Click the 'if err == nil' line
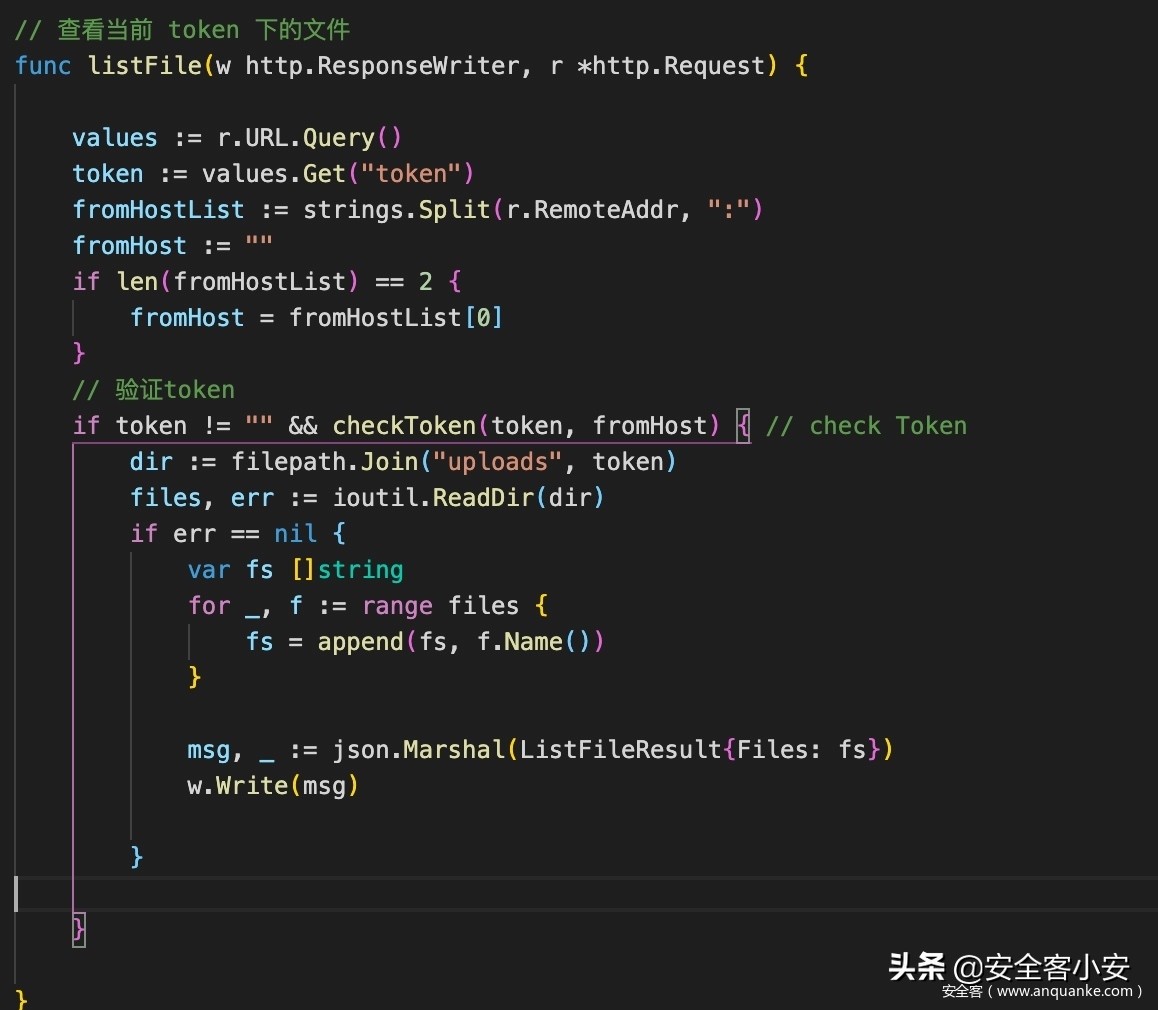This screenshot has height=1010, width=1158. tap(238, 534)
